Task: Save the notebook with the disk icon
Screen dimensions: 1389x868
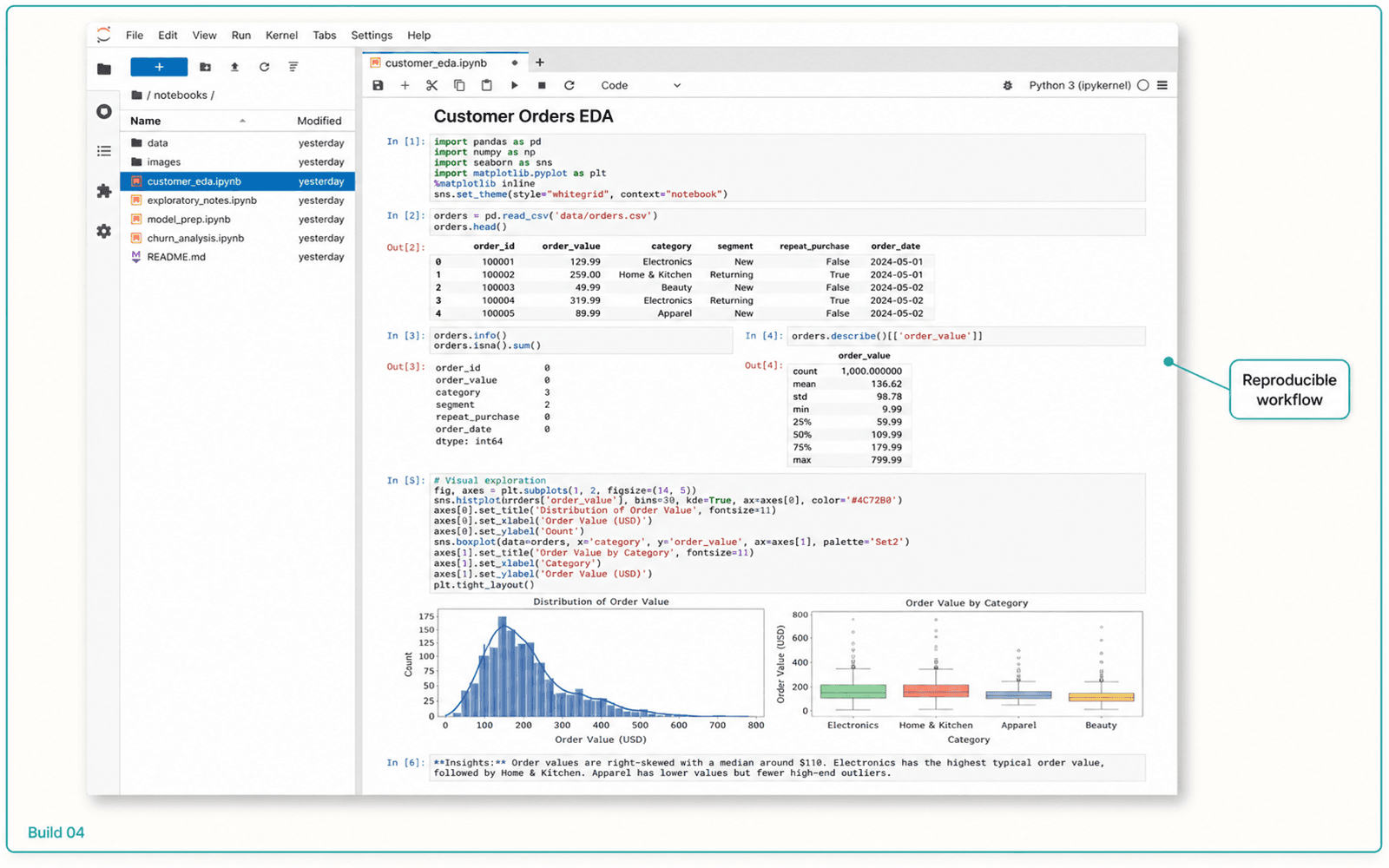Action: click(378, 85)
